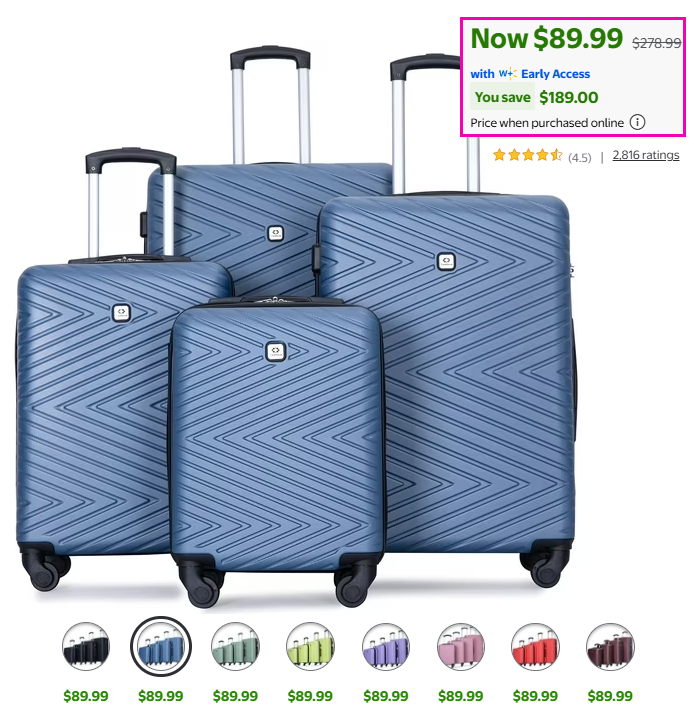Open the 2,816 ratings link
700x718 pixels.
click(x=646, y=155)
